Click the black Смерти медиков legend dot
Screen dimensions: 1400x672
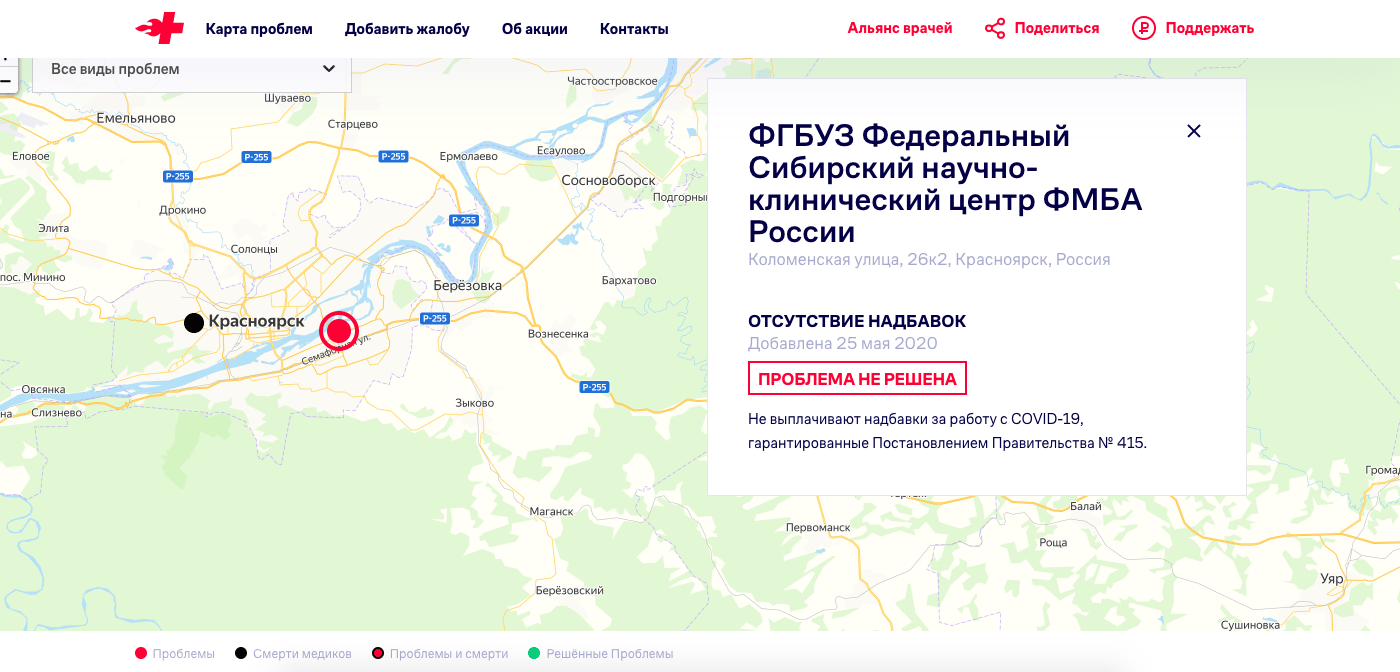click(241, 654)
